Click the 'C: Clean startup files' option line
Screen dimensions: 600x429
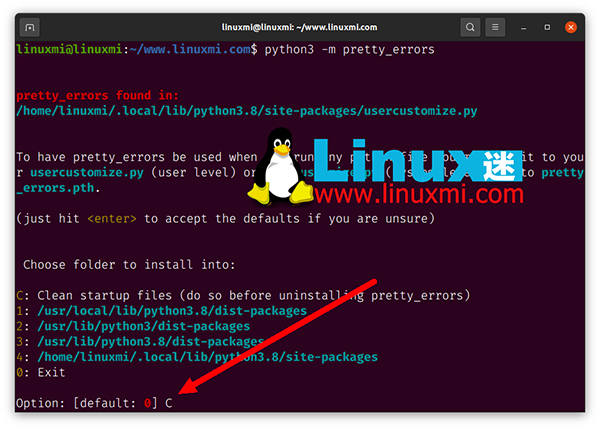[x=243, y=295]
